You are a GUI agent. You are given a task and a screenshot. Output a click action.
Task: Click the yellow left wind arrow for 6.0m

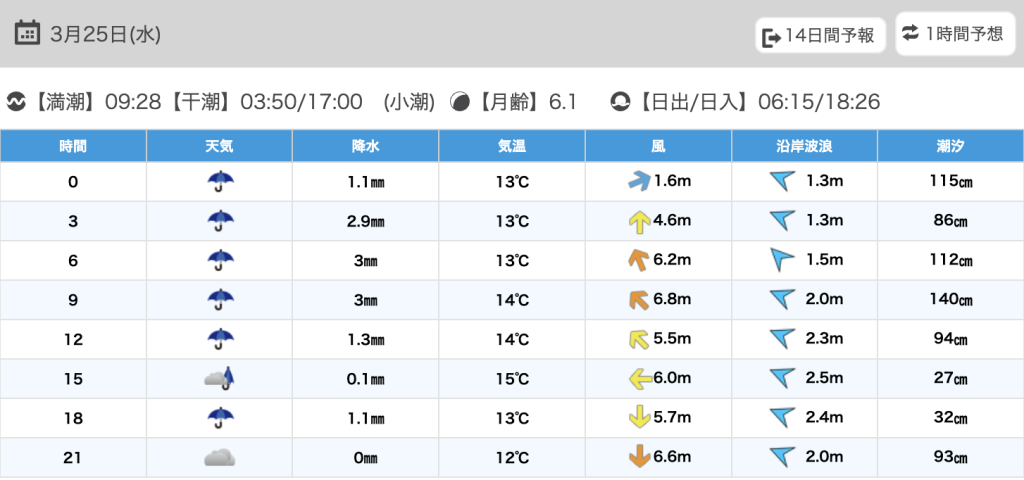[638, 378]
